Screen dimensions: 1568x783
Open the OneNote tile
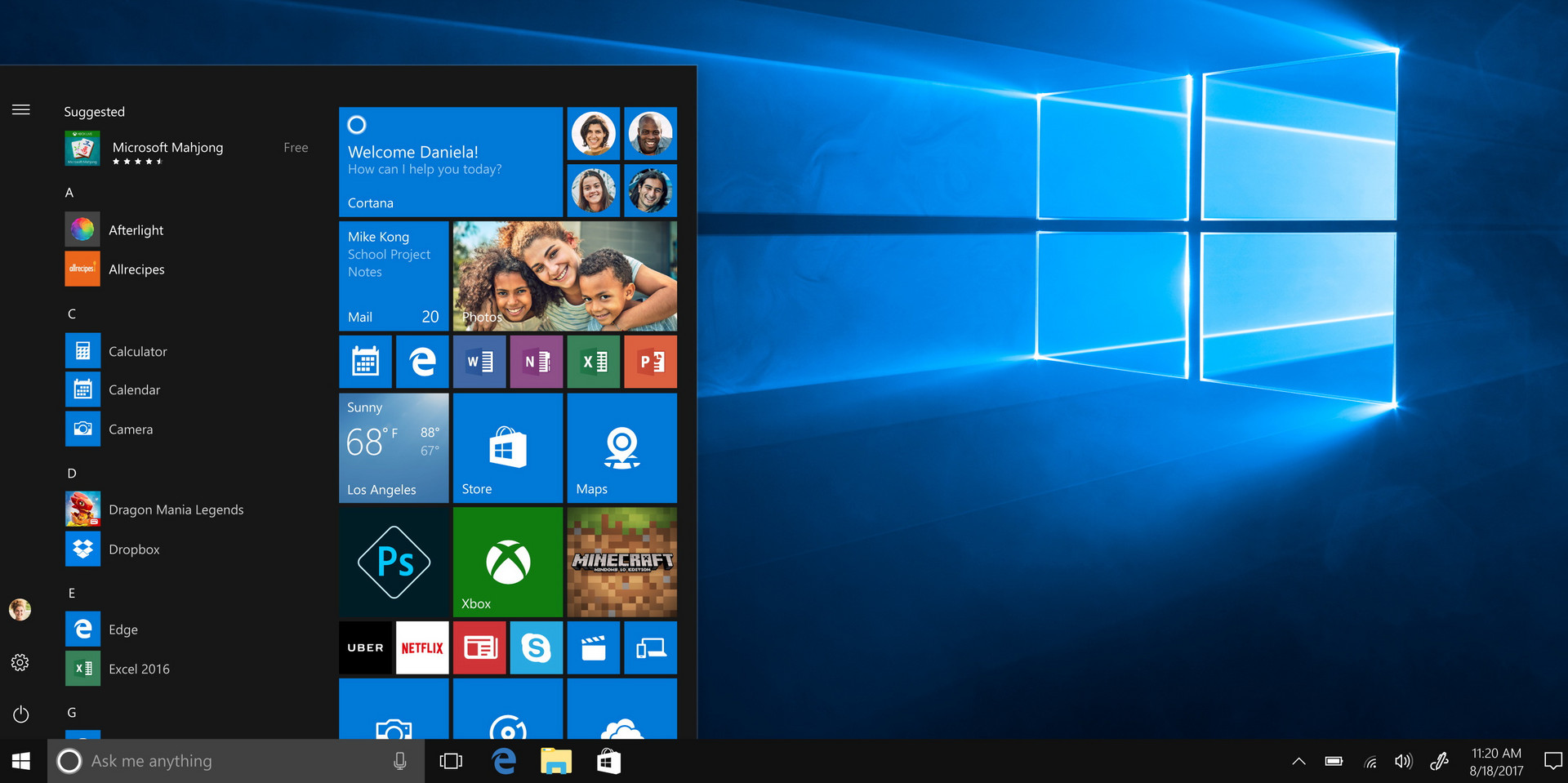tap(537, 362)
